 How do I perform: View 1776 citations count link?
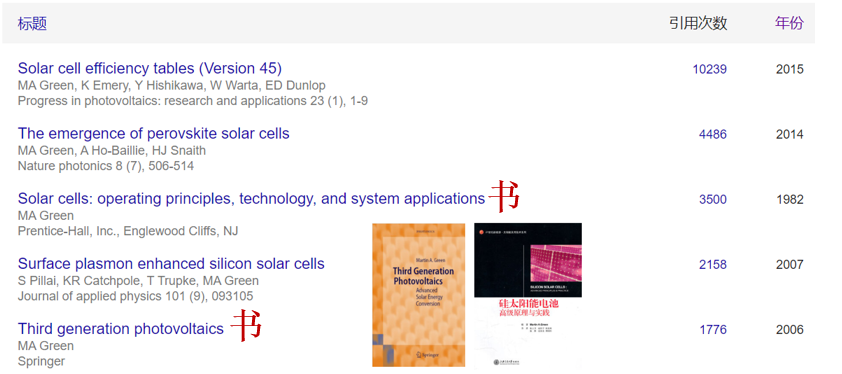(713, 329)
